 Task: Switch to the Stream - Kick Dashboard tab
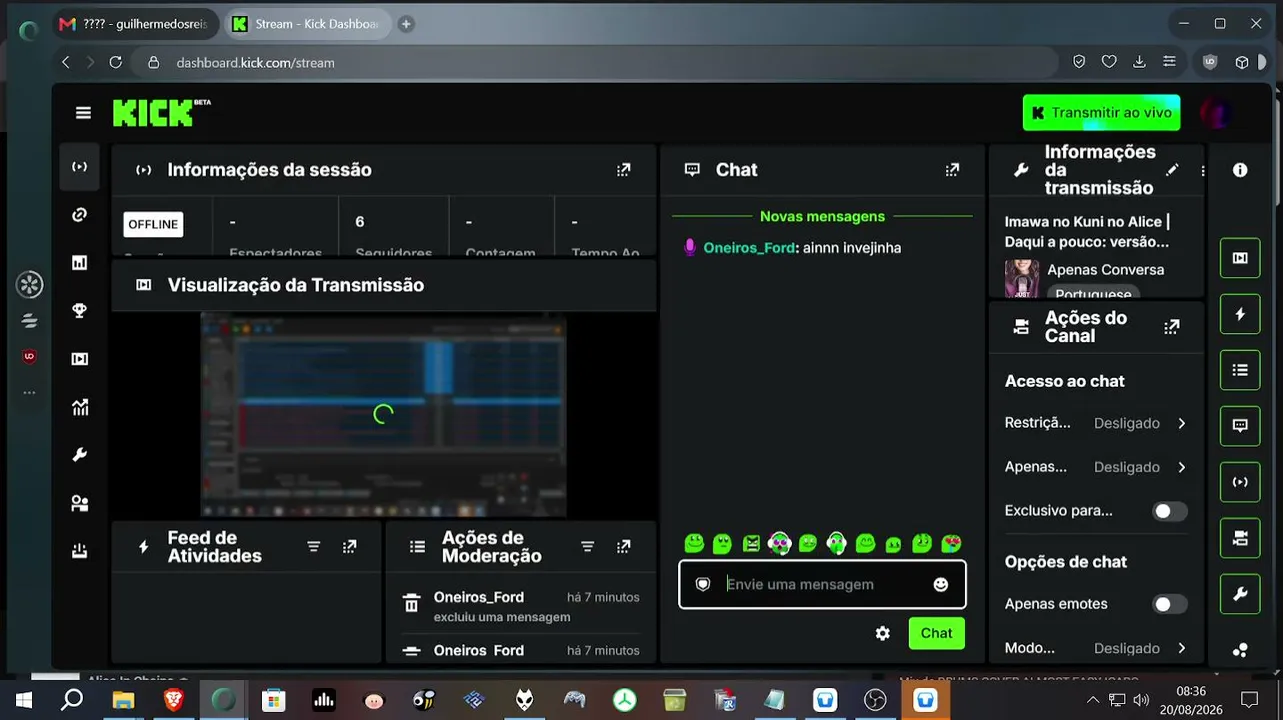tap(307, 24)
